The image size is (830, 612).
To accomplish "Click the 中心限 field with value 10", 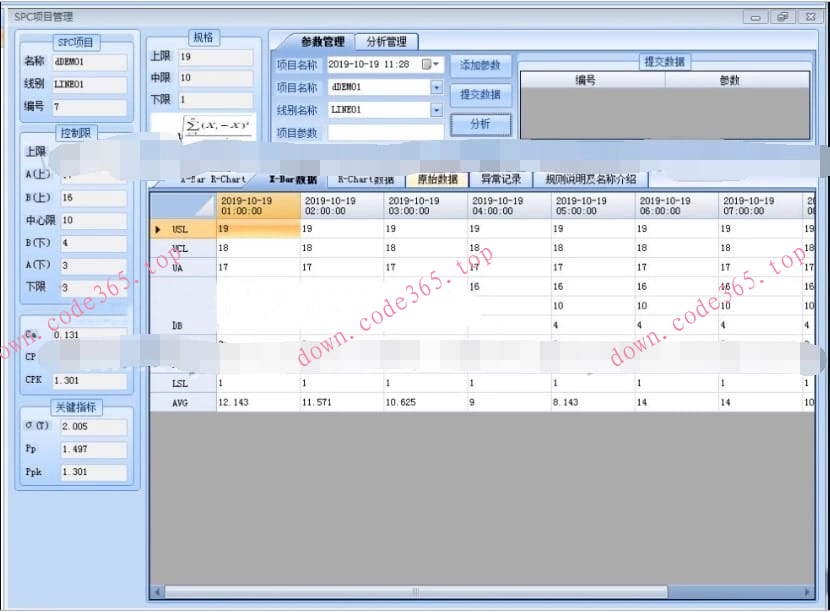I will [94, 220].
